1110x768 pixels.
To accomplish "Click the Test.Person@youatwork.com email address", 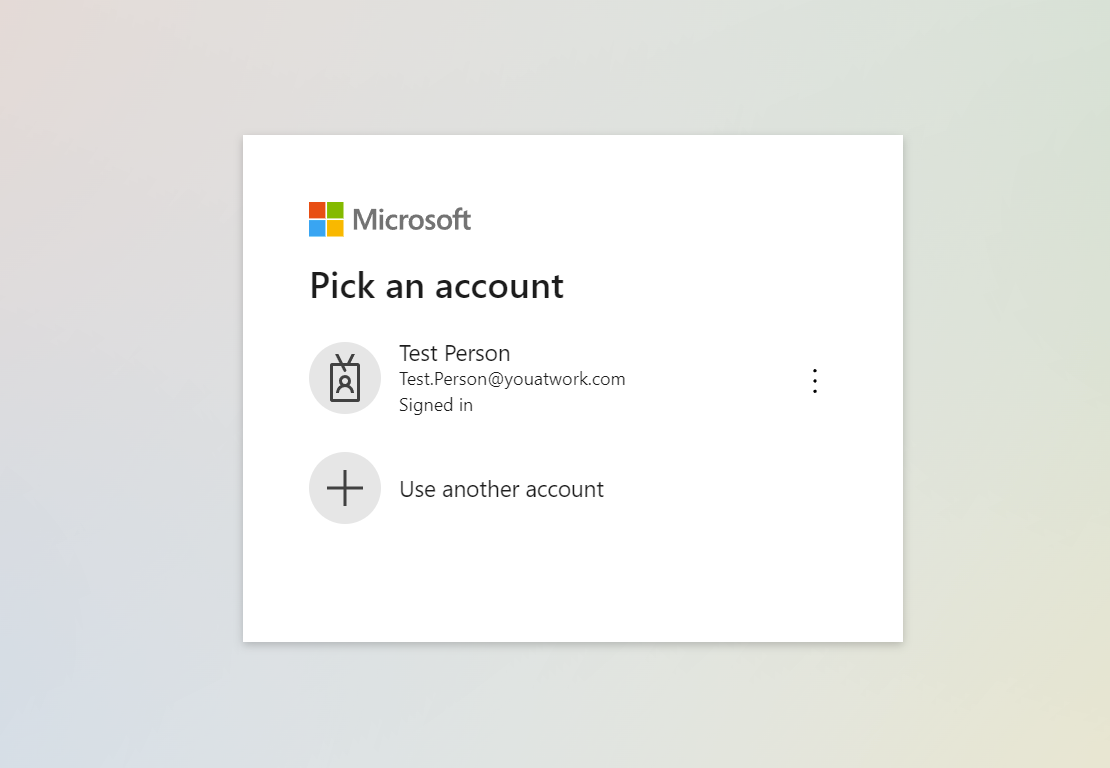I will click(x=512, y=379).
